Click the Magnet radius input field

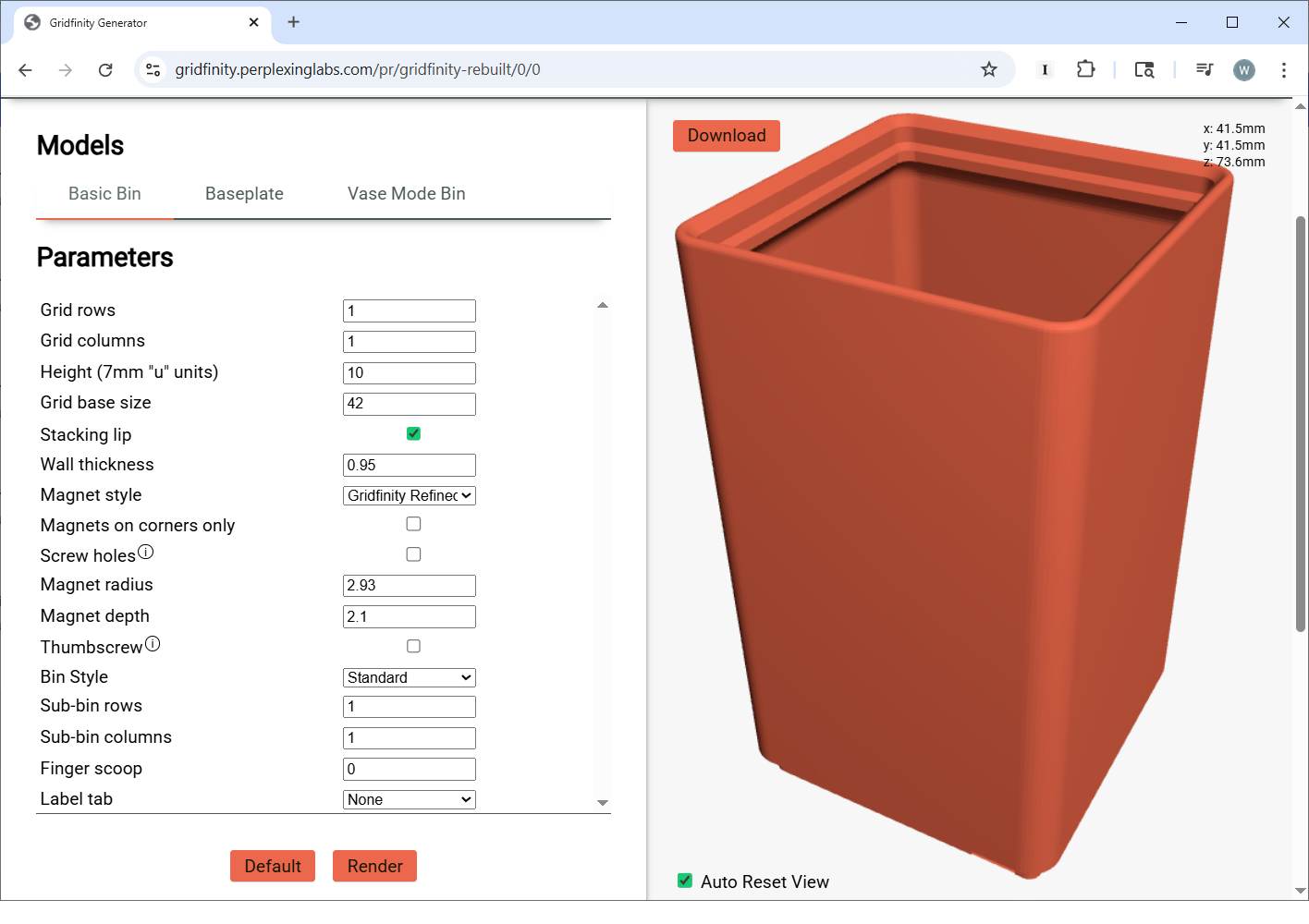[x=410, y=586]
